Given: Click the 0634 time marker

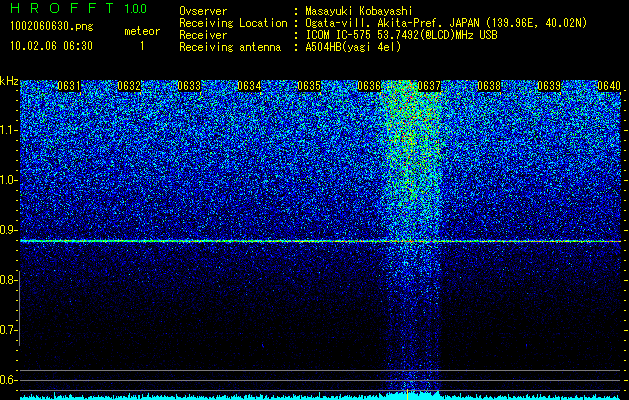Looking at the screenshot, I should (x=249, y=86).
